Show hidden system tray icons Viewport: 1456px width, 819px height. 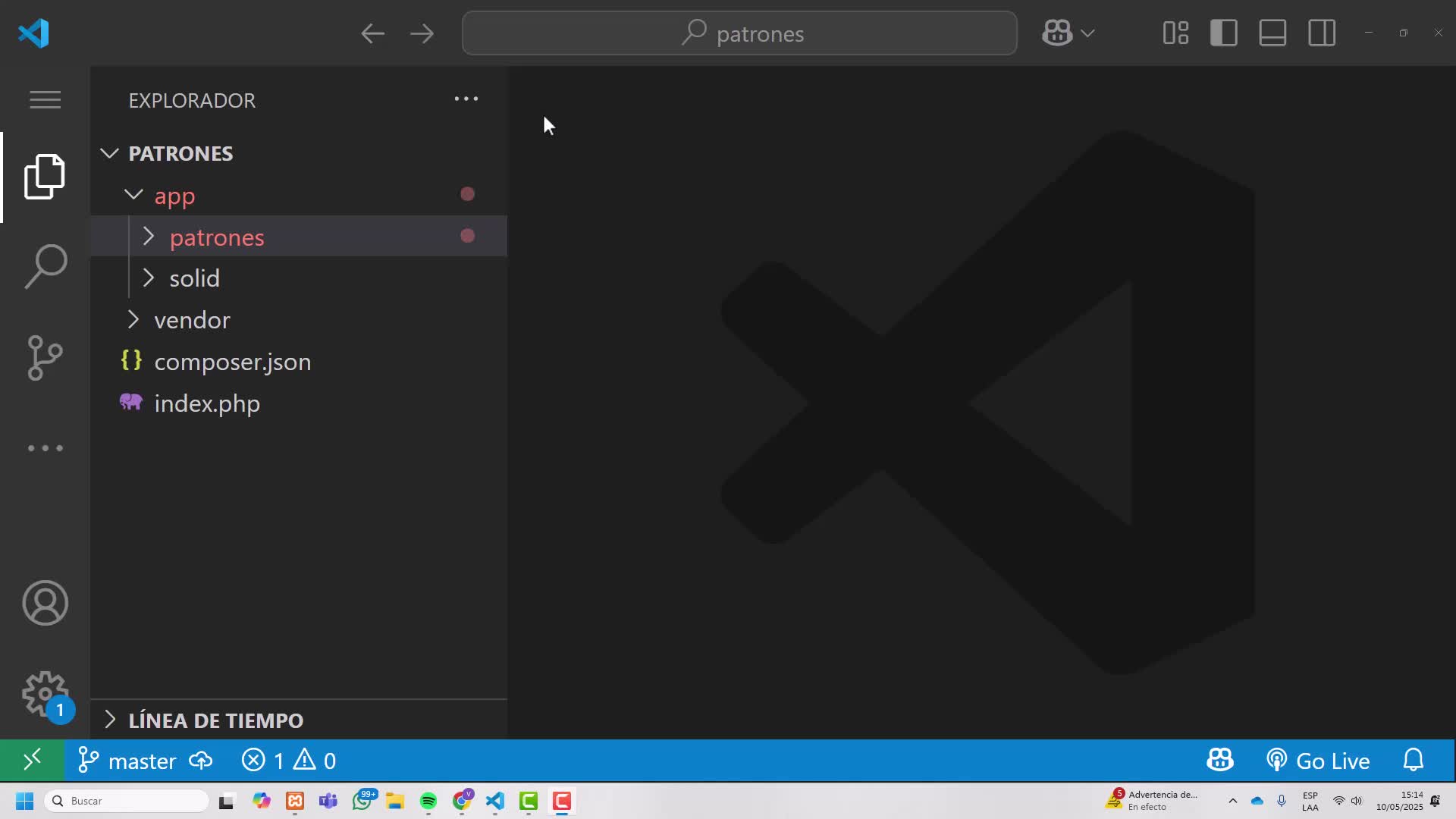pyautogui.click(x=1233, y=801)
